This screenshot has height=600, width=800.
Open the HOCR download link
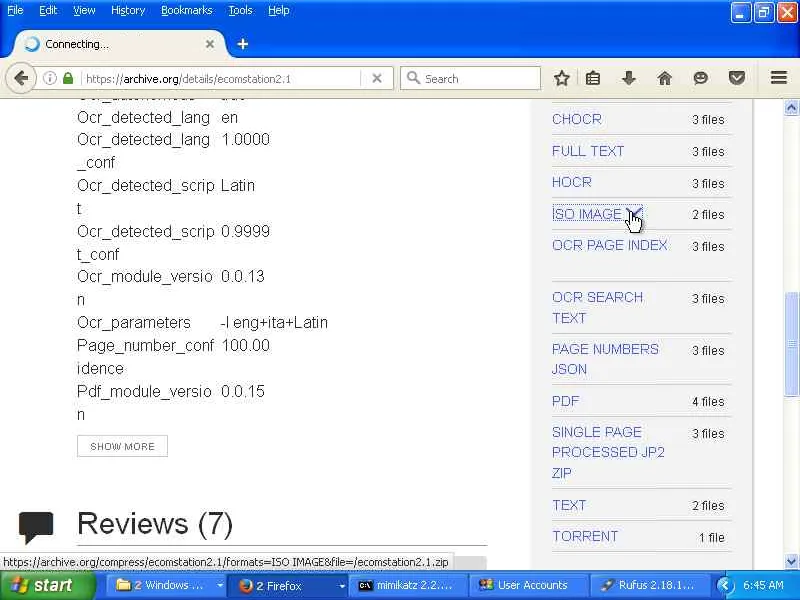571,182
